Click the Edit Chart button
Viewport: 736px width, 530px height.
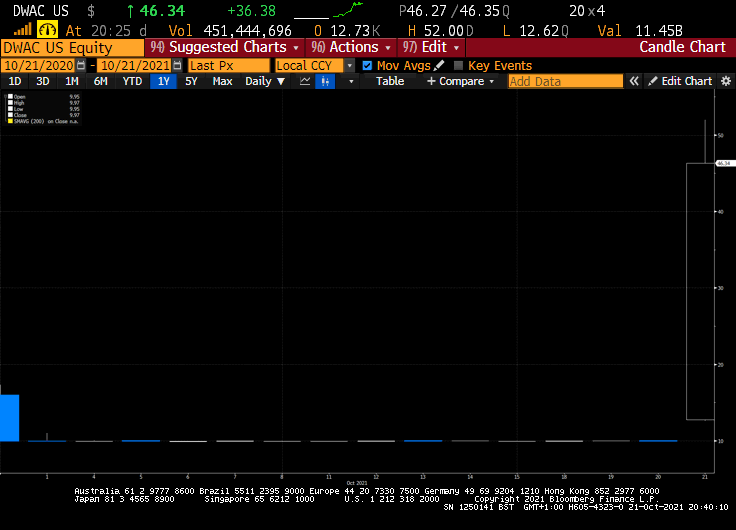pos(680,81)
